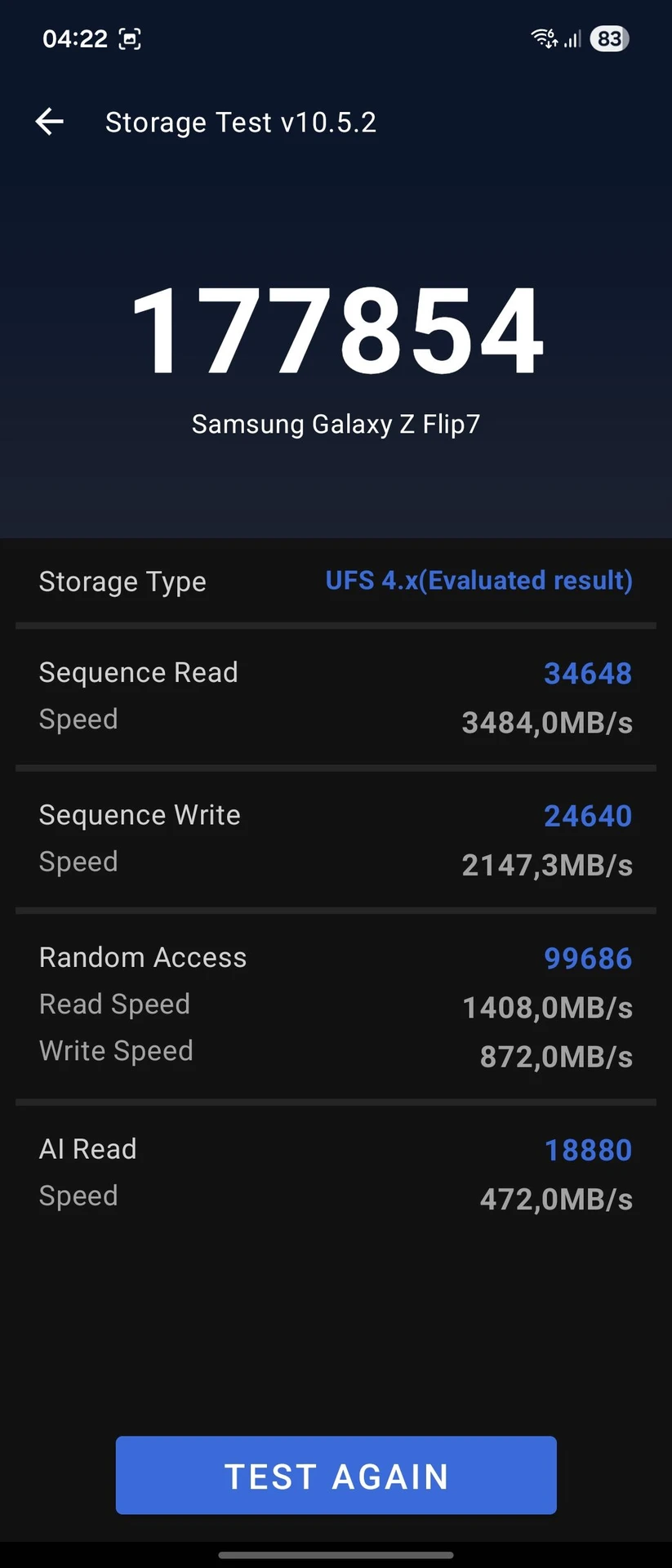The image size is (672, 1568).
Task: Tap the back arrow icon
Action: [x=50, y=122]
